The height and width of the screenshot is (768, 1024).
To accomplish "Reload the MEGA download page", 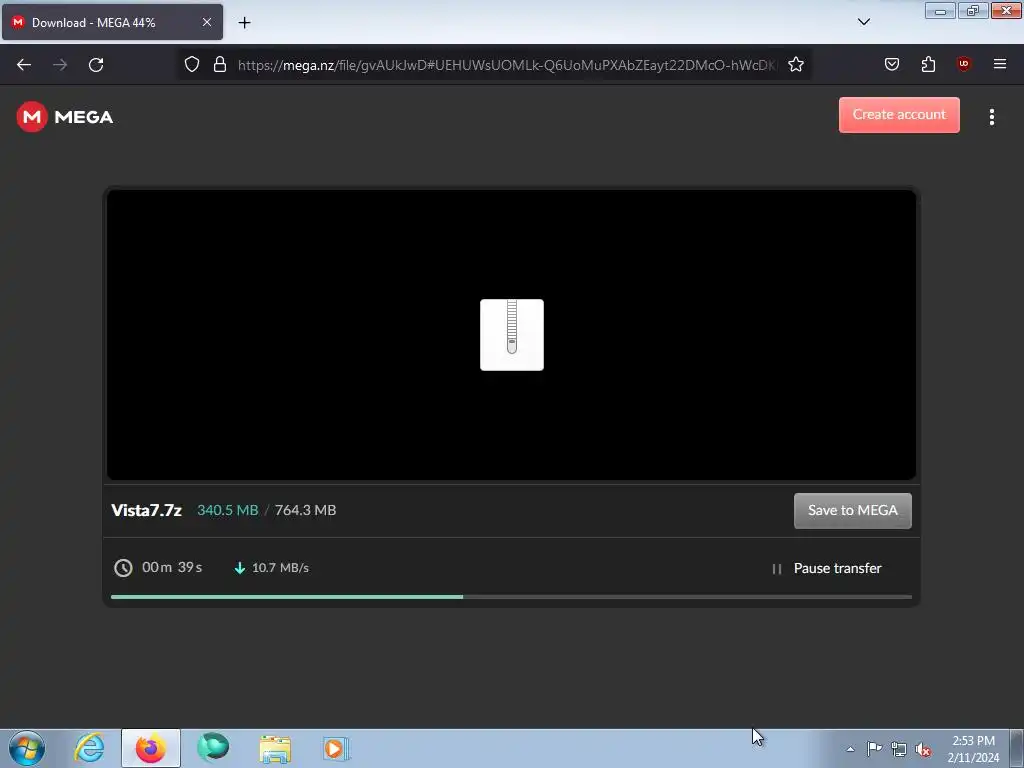I will point(96,65).
